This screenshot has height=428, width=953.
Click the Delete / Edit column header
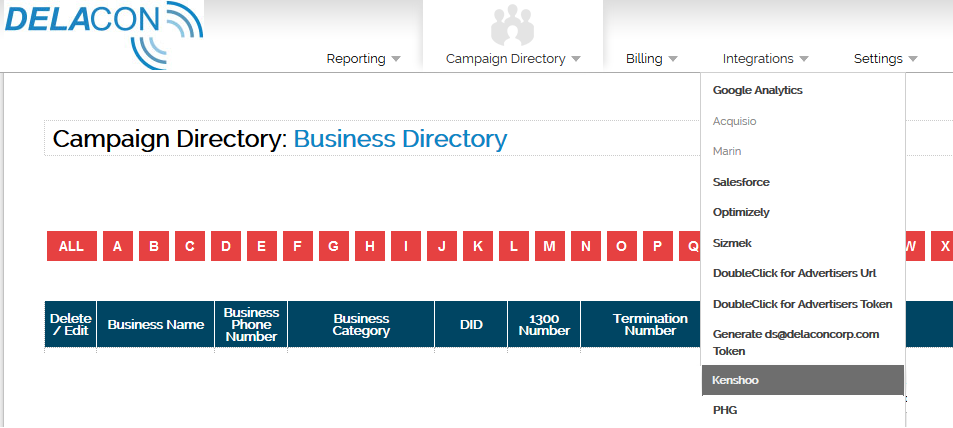(x=71, y=325)
